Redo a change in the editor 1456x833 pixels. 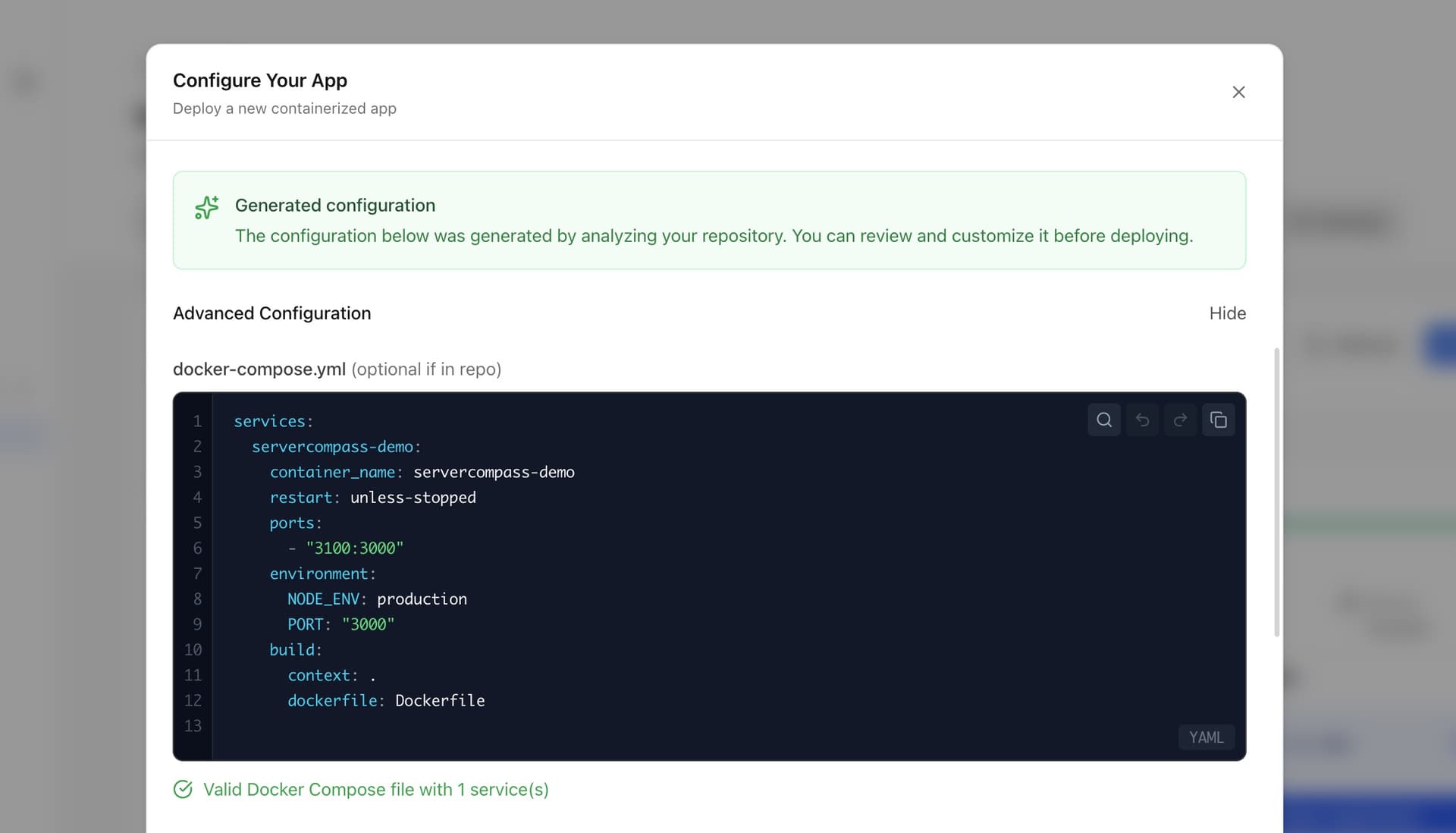click(x=1181, y=420)
